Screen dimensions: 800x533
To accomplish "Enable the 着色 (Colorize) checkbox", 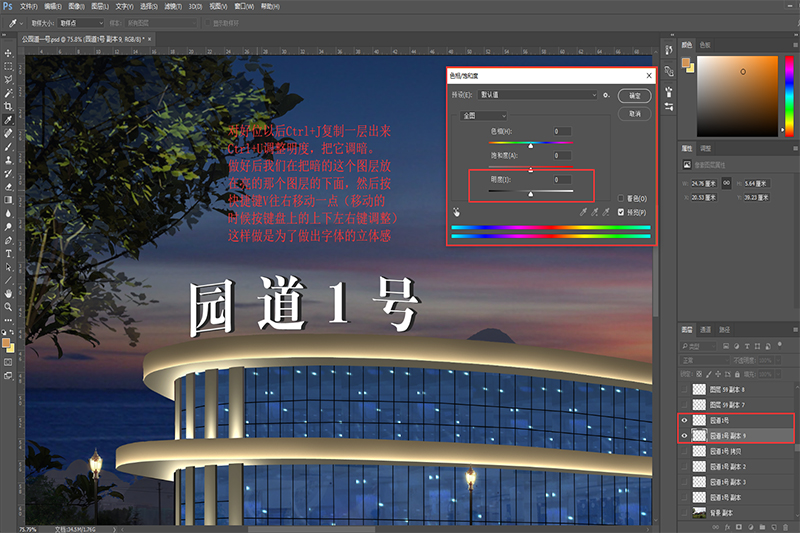I will pos(621,199).
